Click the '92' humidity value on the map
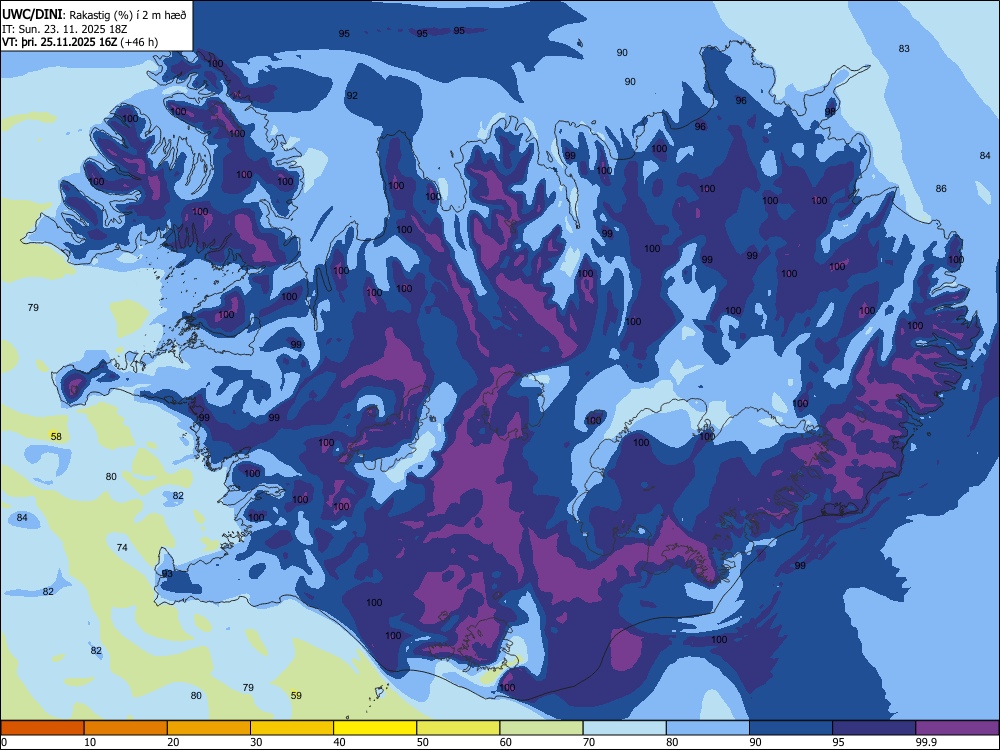The width and height of the screenshot is (1000, 750). click(351, 96)
